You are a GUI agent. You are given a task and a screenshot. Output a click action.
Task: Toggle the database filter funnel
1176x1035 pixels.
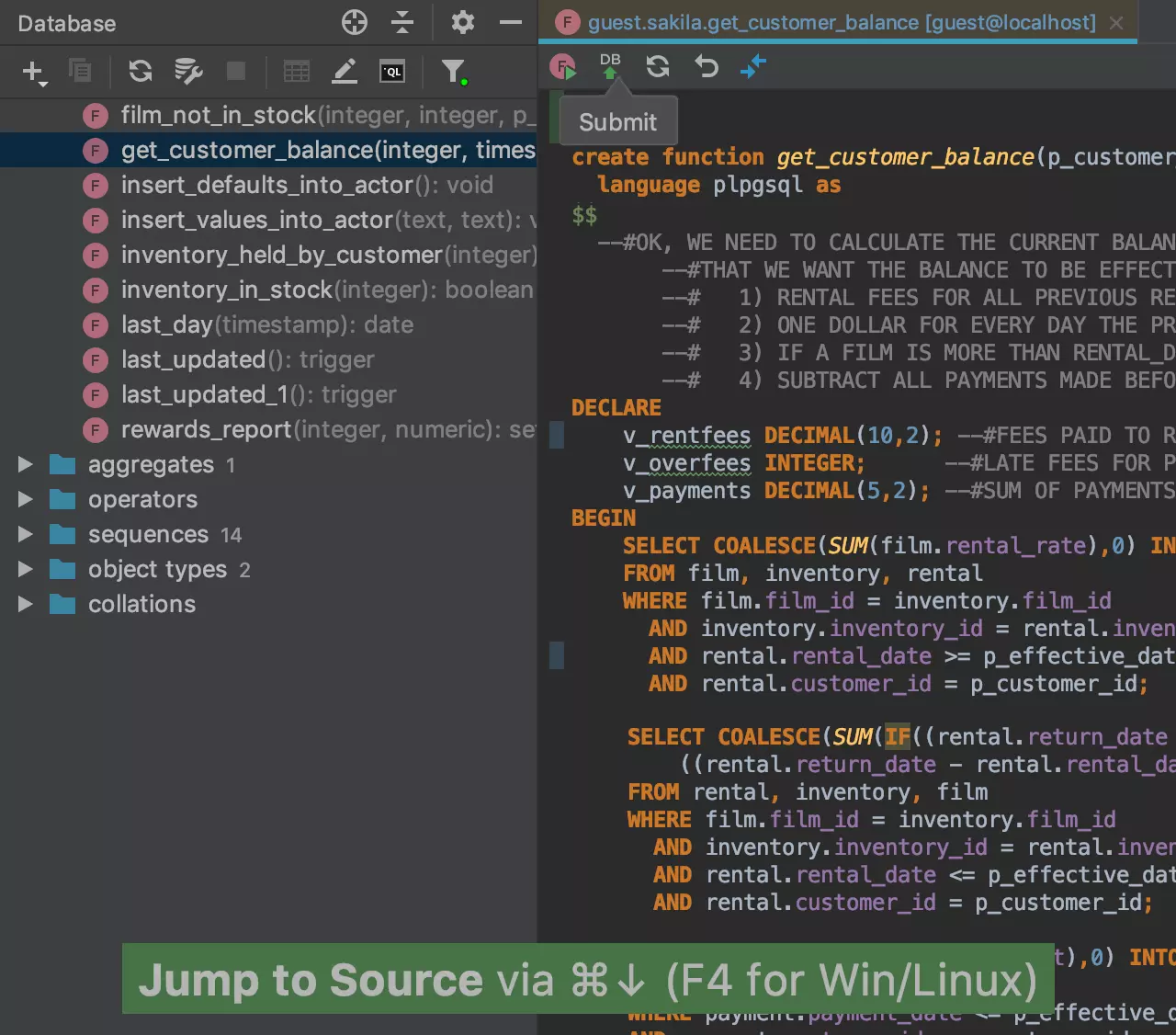click(x=453, y=72)
